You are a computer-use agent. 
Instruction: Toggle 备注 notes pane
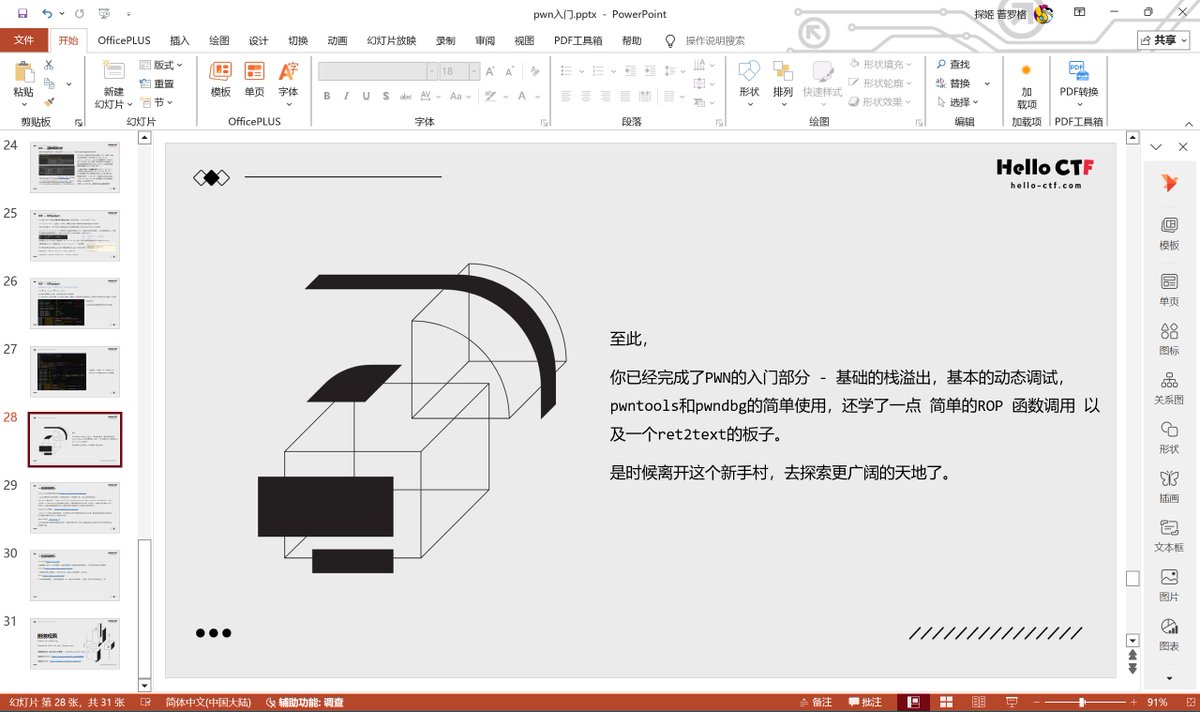coord(814,702)
